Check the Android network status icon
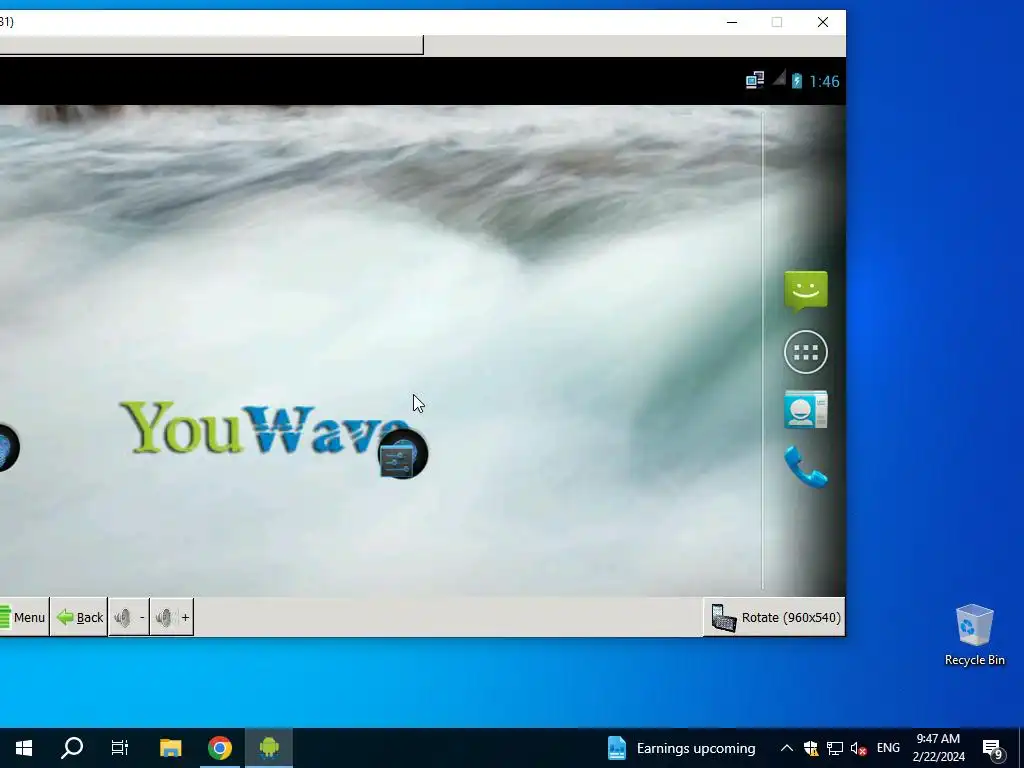 (x=755, y=80)
